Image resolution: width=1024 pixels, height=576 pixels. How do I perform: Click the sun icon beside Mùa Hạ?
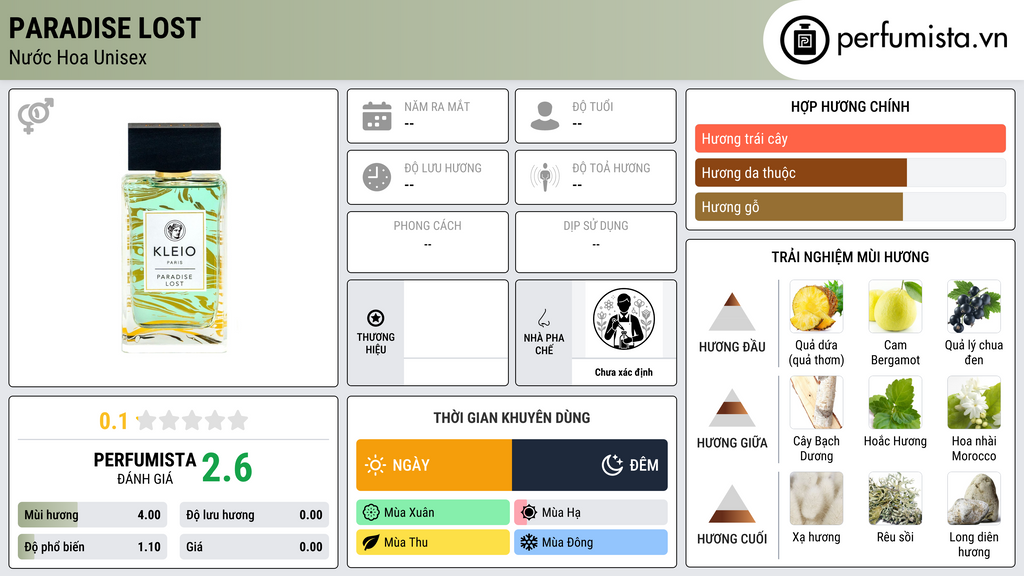coord(529,513)
